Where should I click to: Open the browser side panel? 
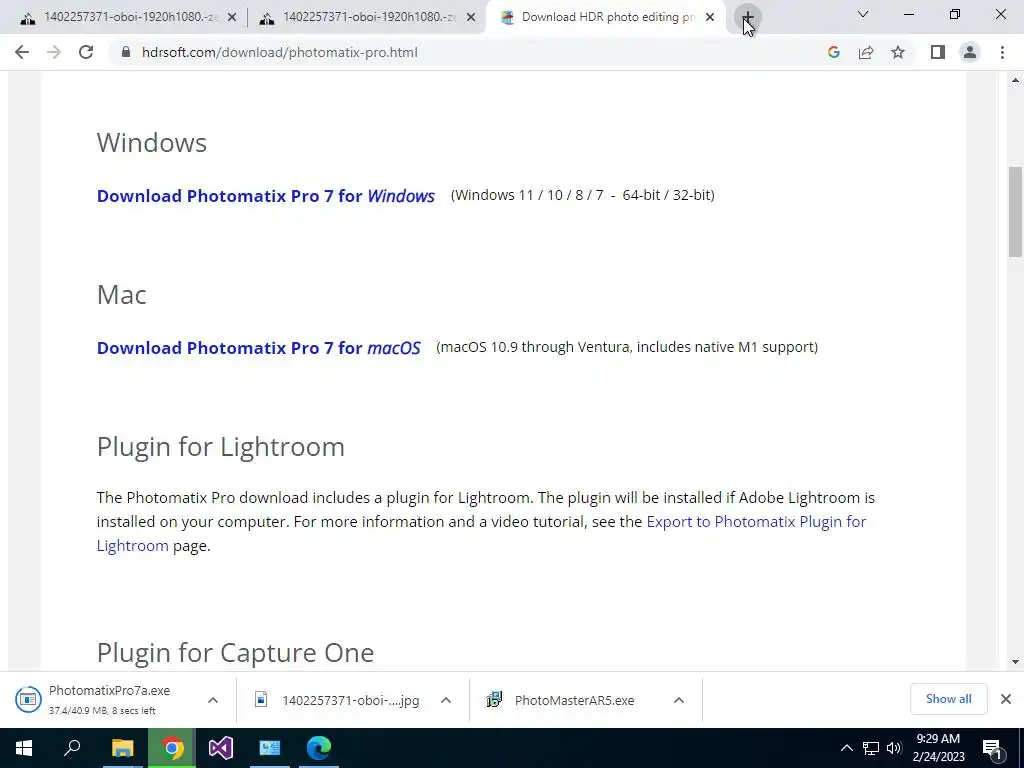[x=938, y=52]
